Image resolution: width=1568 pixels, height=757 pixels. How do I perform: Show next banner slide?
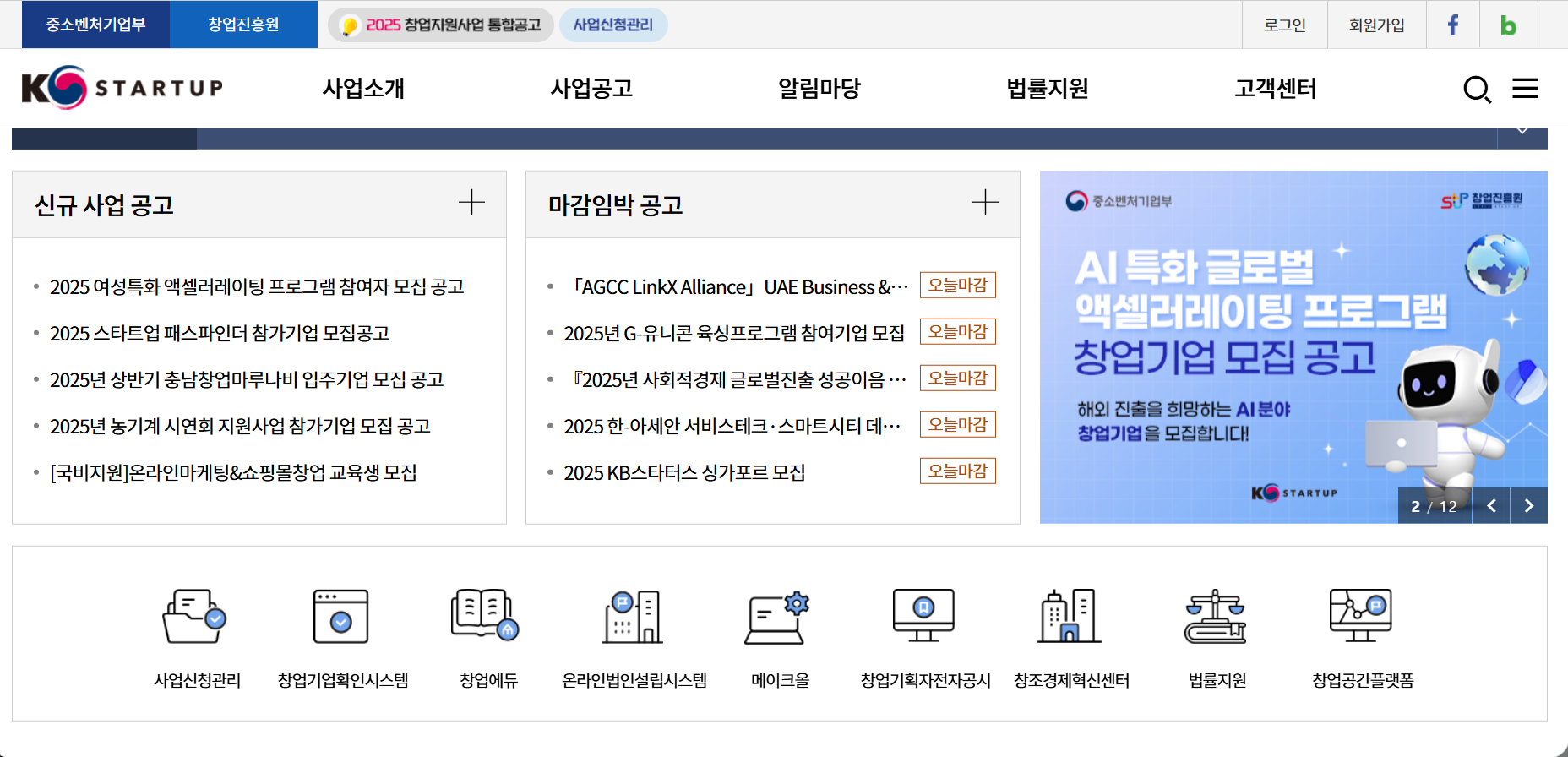pyautogui.click(x=1528, y=505)
